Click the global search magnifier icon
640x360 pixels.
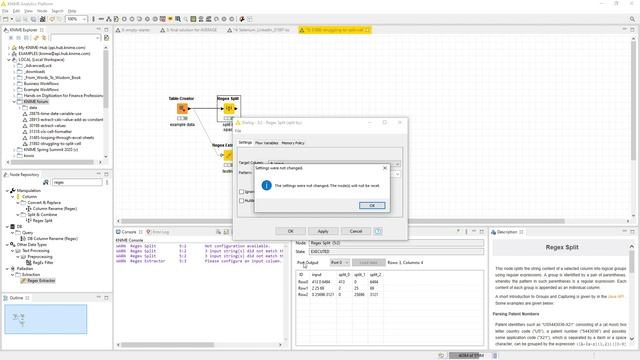click(632, 19)
